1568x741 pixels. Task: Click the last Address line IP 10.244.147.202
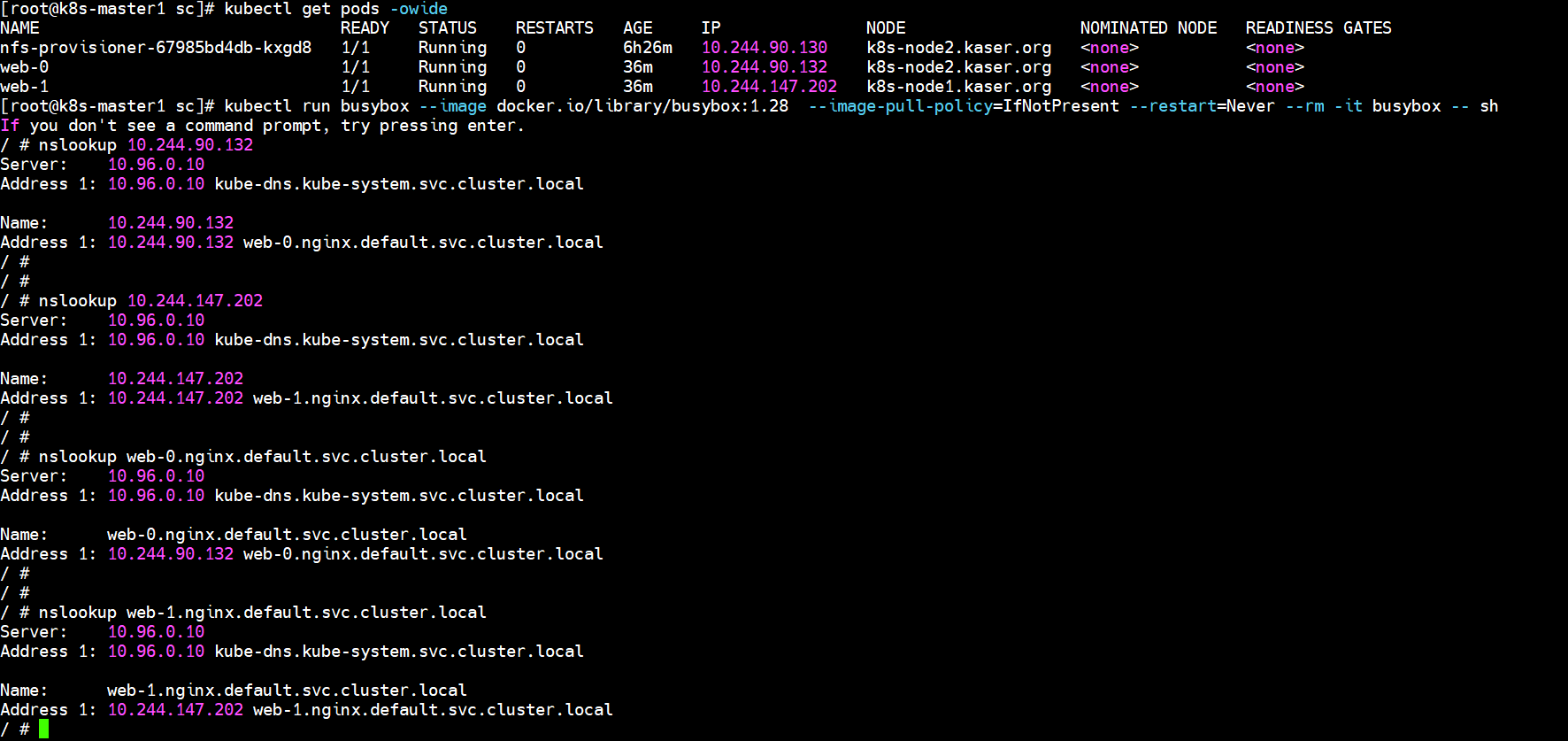coord(175,710)
